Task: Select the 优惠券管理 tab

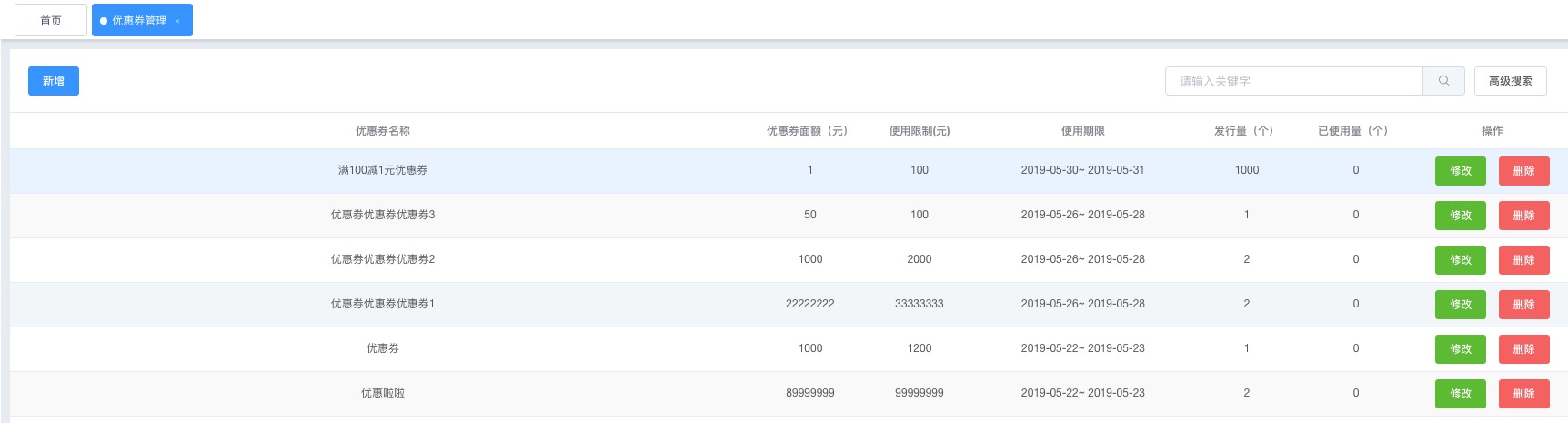Action: (x=138, y=20)
